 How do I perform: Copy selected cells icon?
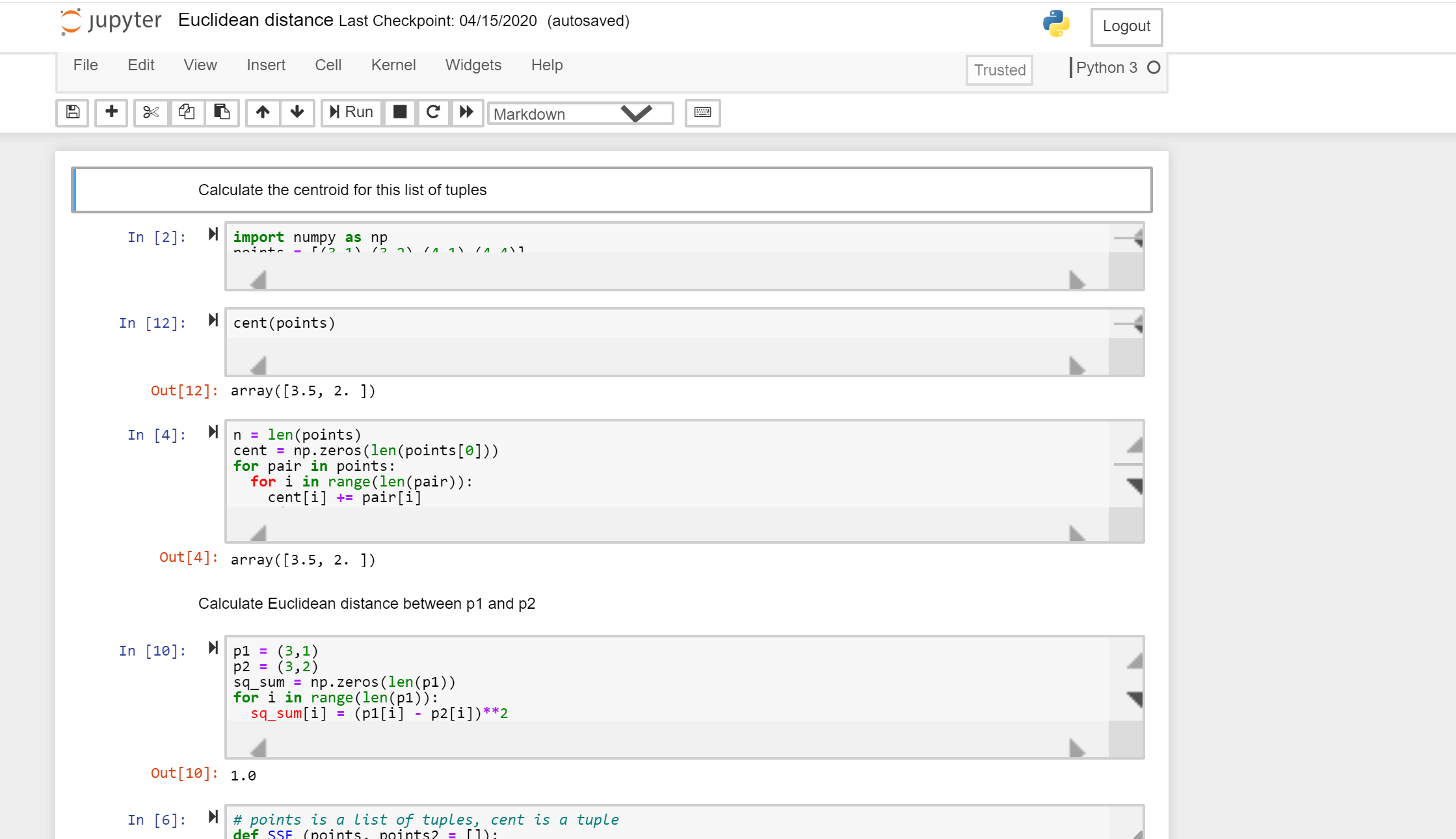pos(187,113)
